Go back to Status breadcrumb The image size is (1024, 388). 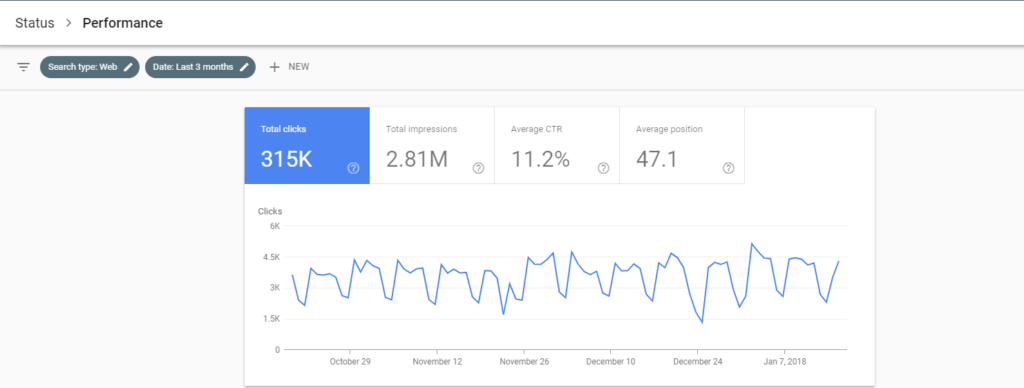tap(35, 24)
